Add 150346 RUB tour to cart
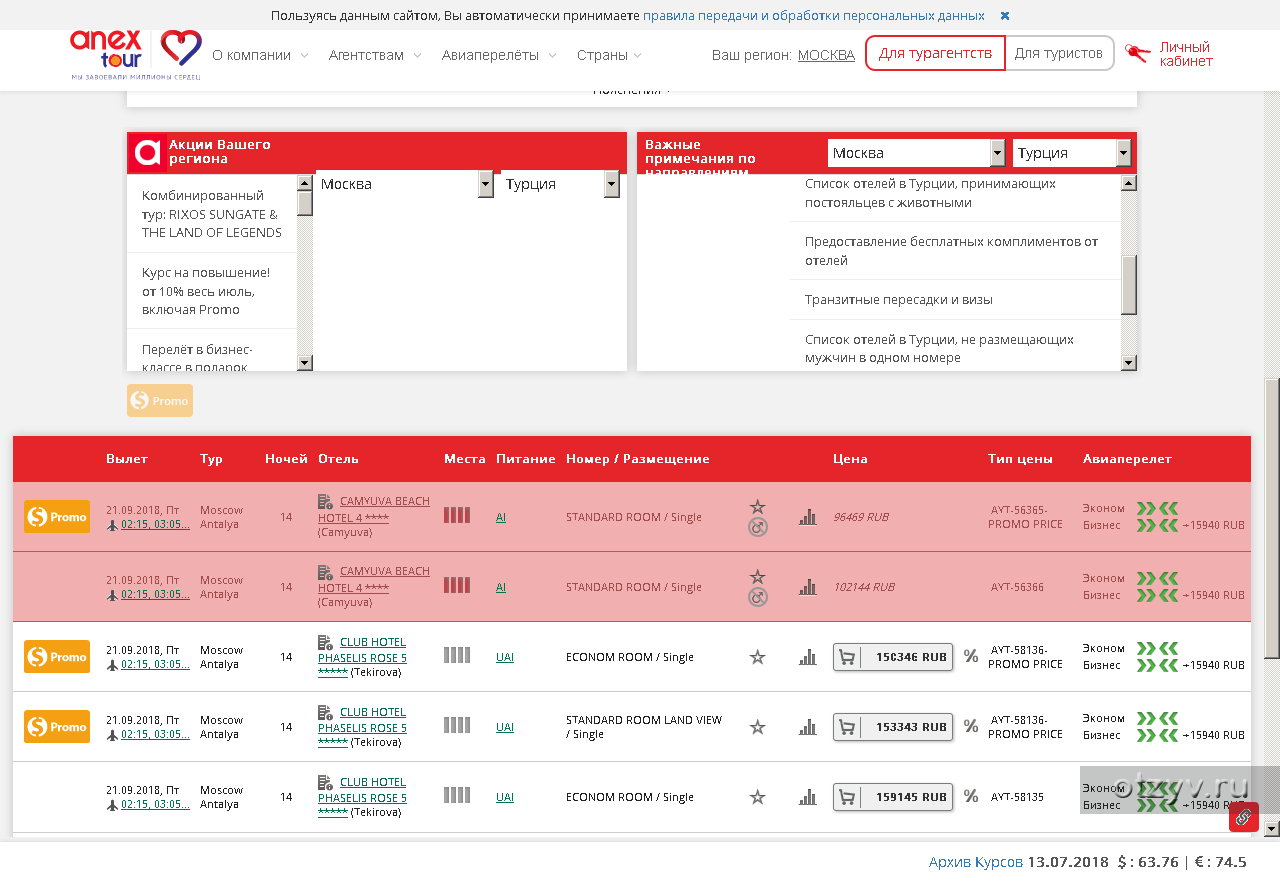Image resolution: width=1280 pixels, height=881 pixels. pyautogui.click(x=893, y=657)
